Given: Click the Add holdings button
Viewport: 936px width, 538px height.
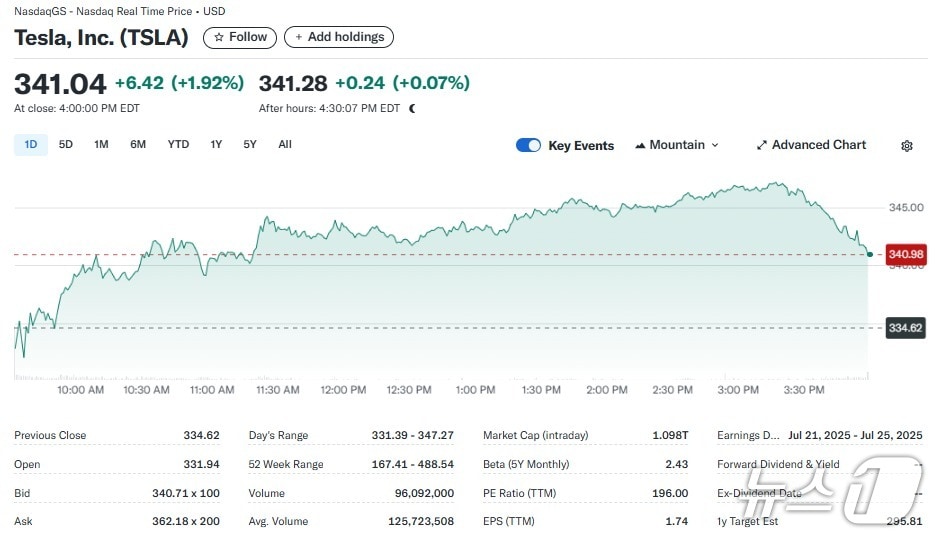Looking at the screenshot, I should pos(339,37).
